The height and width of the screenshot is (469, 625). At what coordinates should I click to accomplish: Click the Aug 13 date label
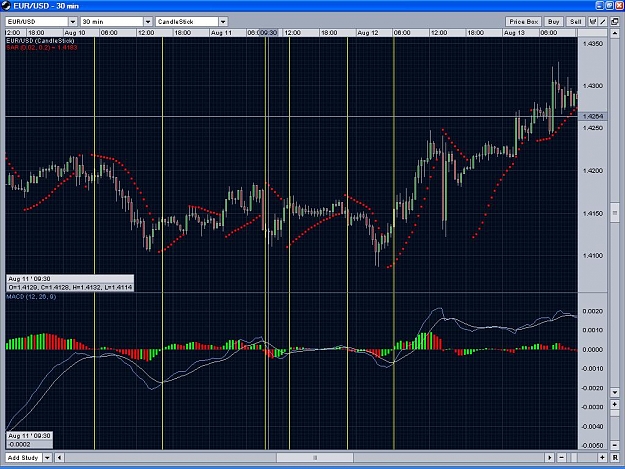(x=514, y=33)
